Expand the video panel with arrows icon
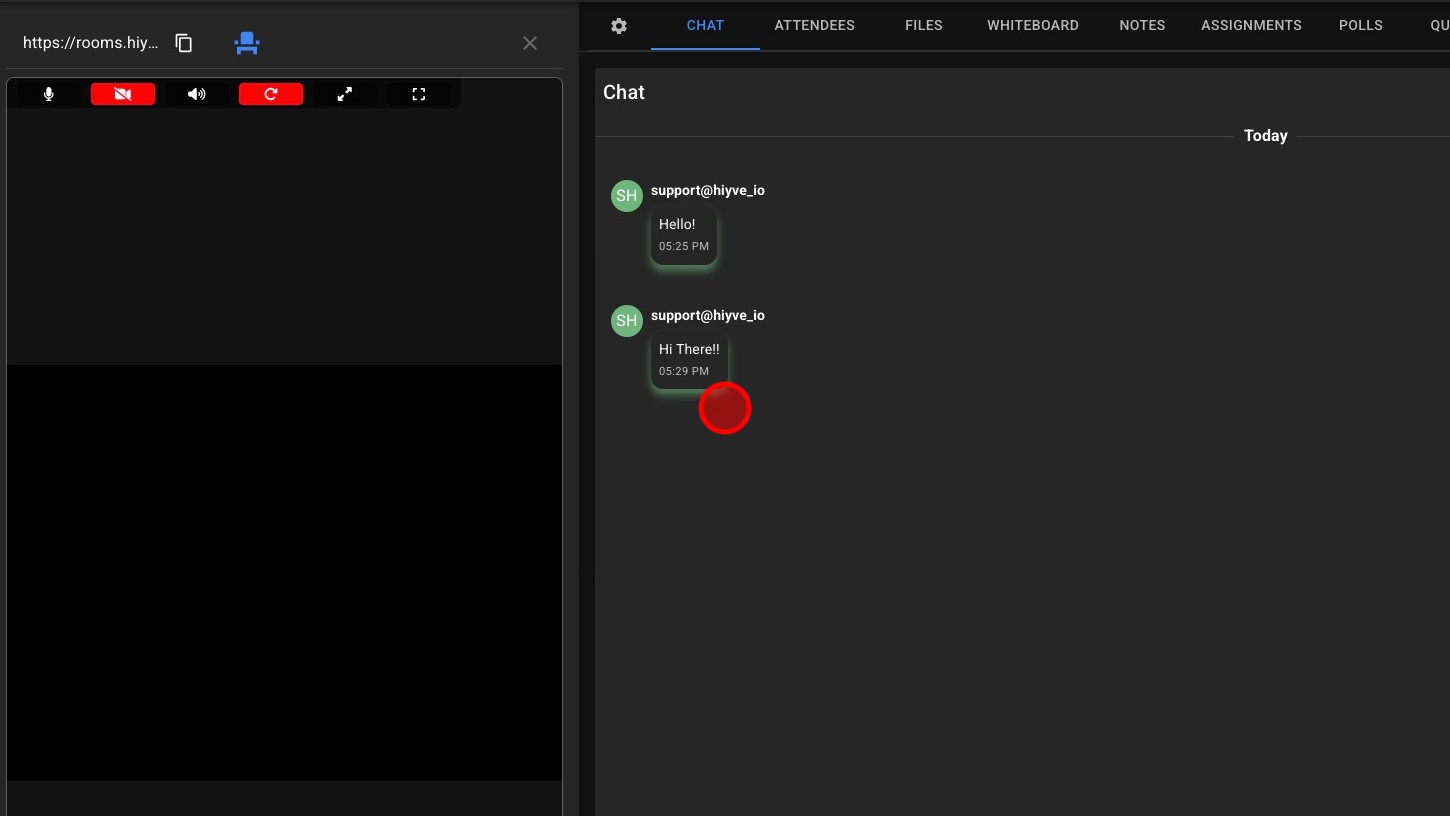Viewport: 1450px width, 816px height. pyautogui.click(x=345, y=94)
